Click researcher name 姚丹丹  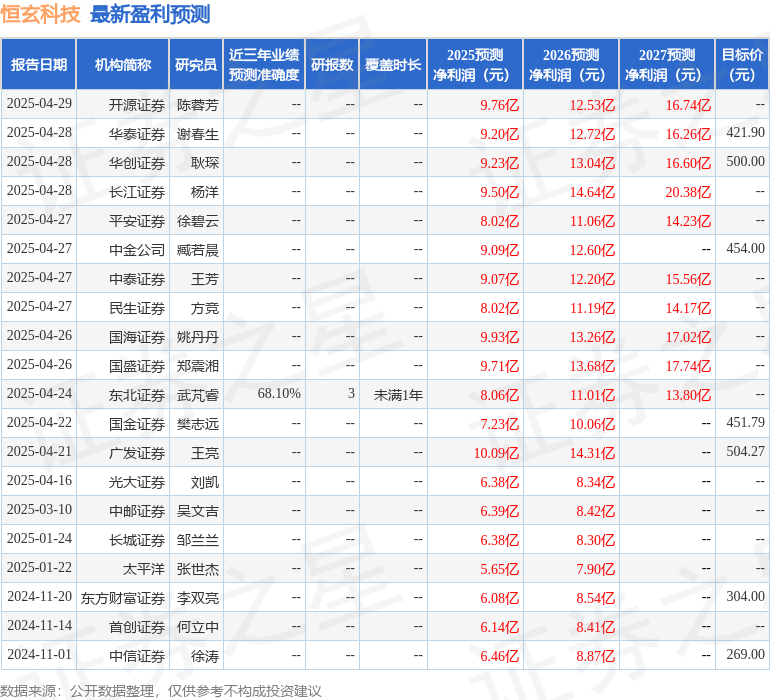[198, 337]
